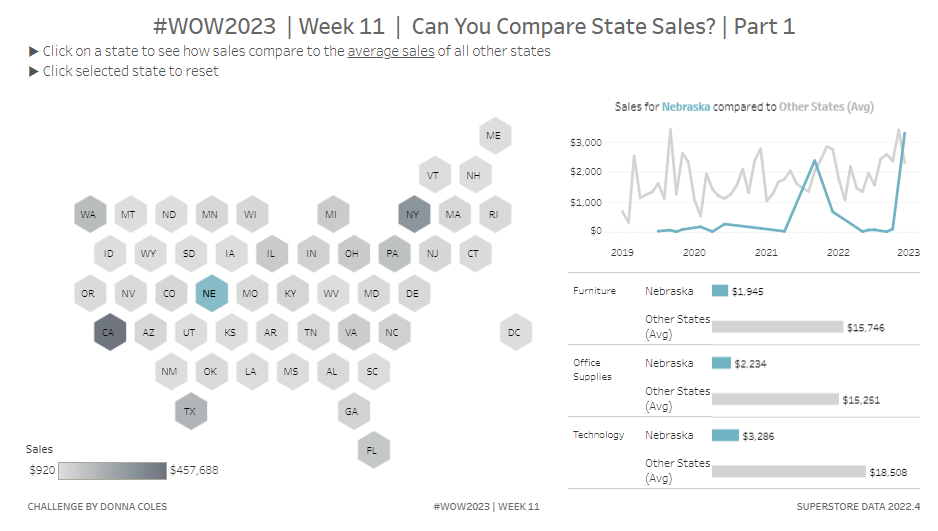Click the Nebraska Furniture sales bar
938x531 pixels.
coord(720,291)
